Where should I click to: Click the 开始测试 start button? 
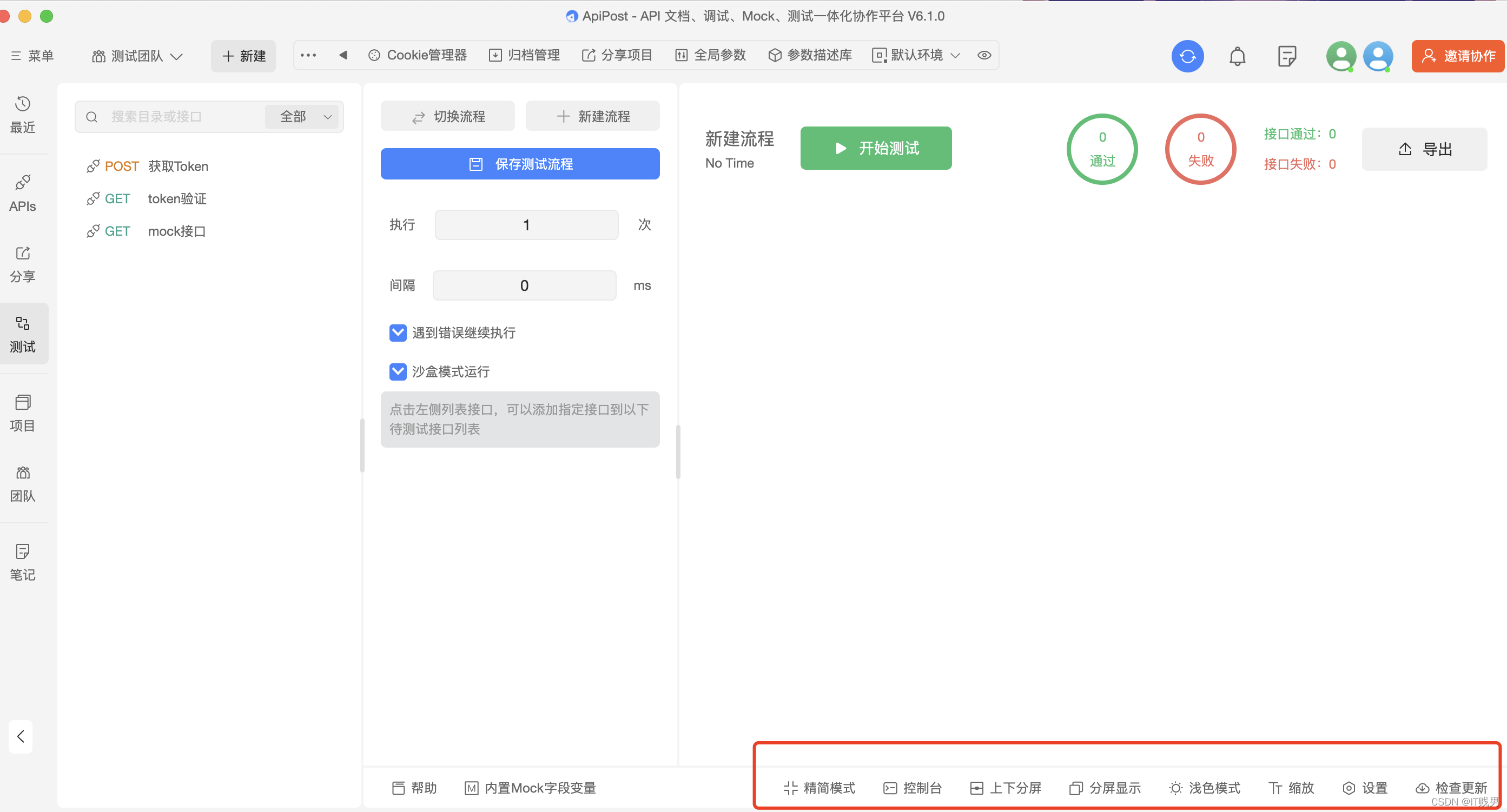point(875,148)
